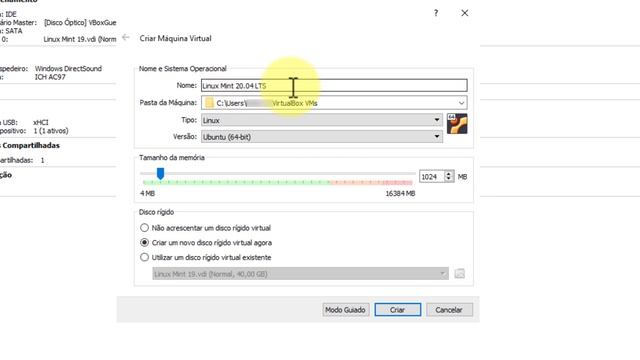640x360 pixels.
Task: Increase memory with the spinner up arrow
Action: click(x=449, y=173)
